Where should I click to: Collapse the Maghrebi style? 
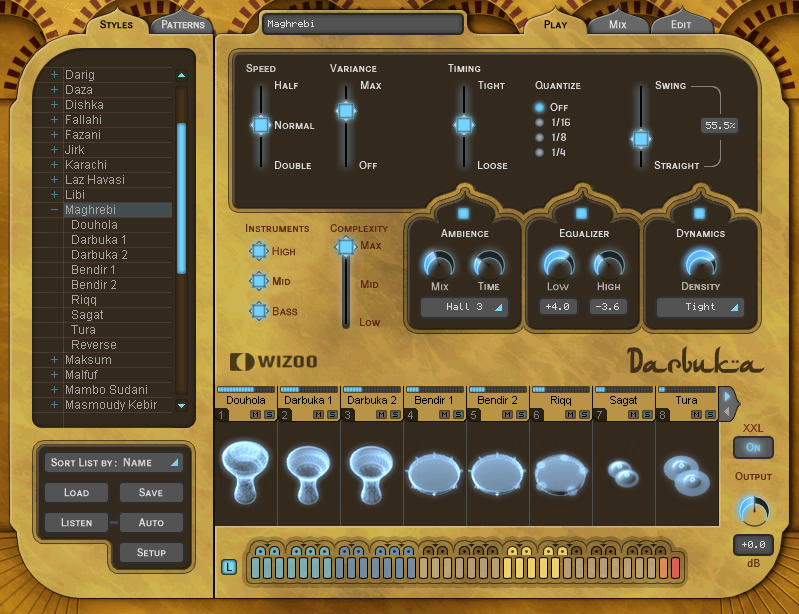point(54,209)
